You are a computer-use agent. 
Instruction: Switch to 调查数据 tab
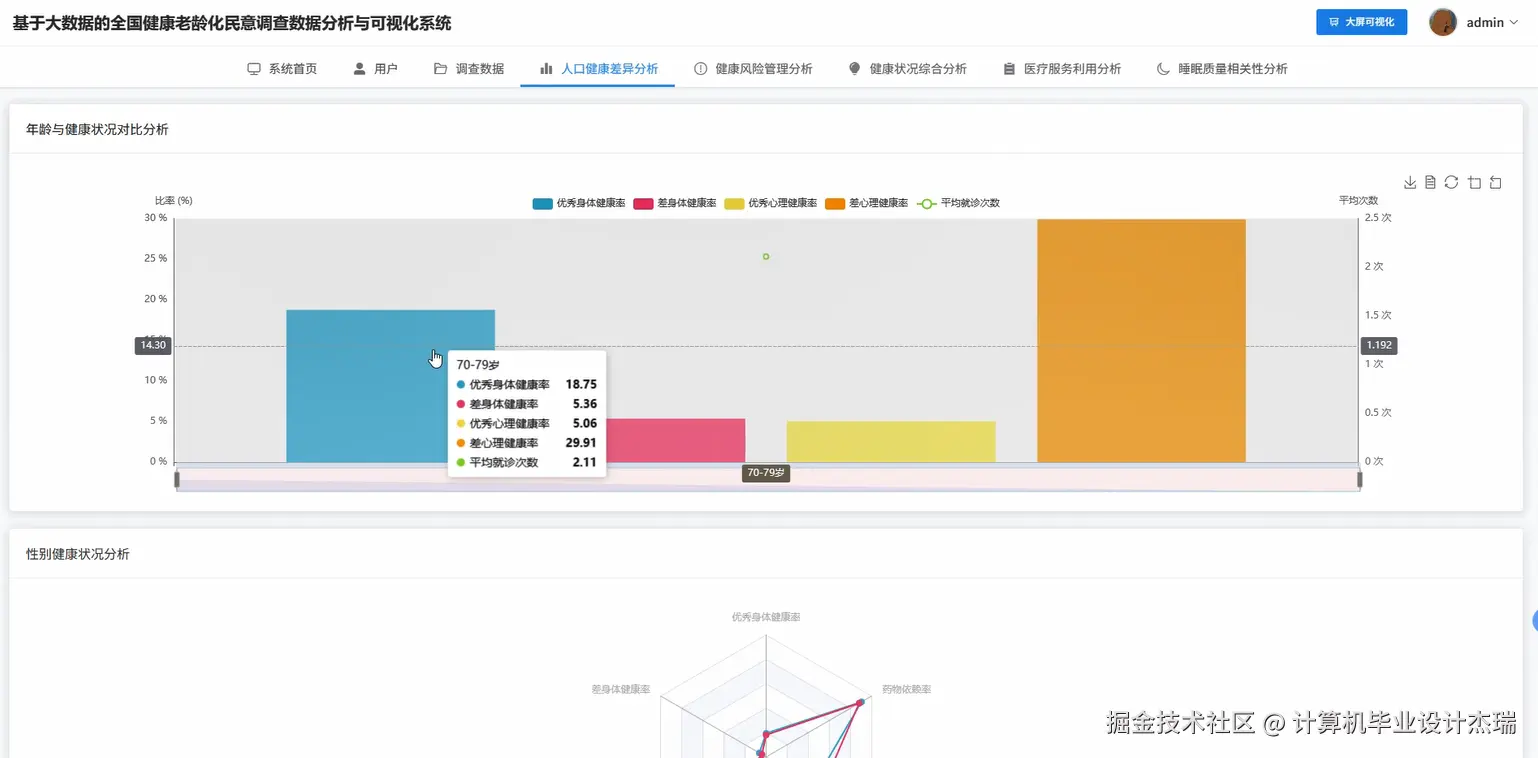pyautogui.click(x=469, y=69)
